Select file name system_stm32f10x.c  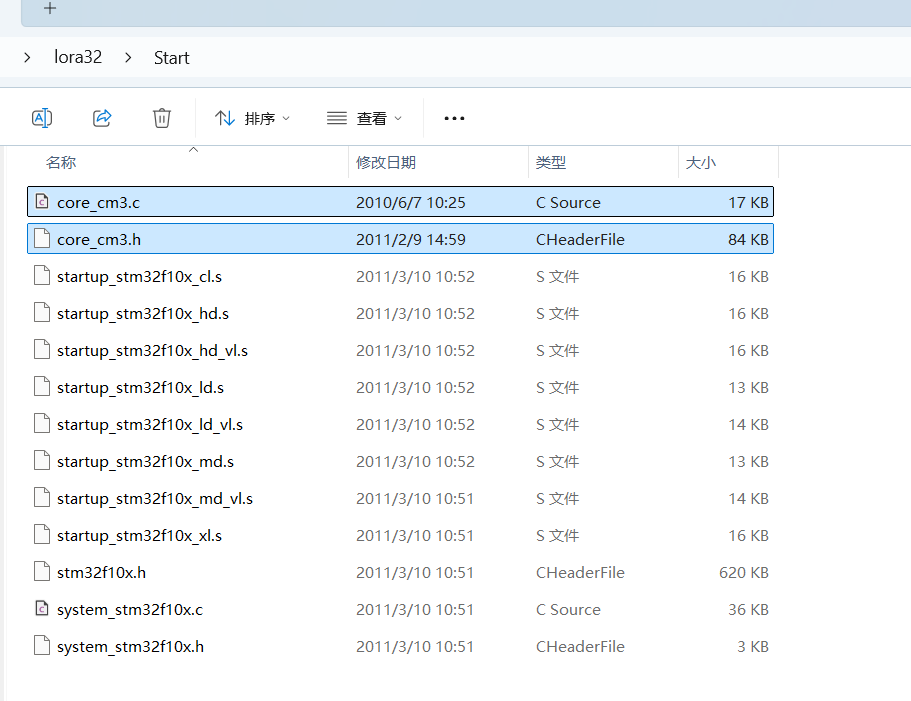pos(130,610)
